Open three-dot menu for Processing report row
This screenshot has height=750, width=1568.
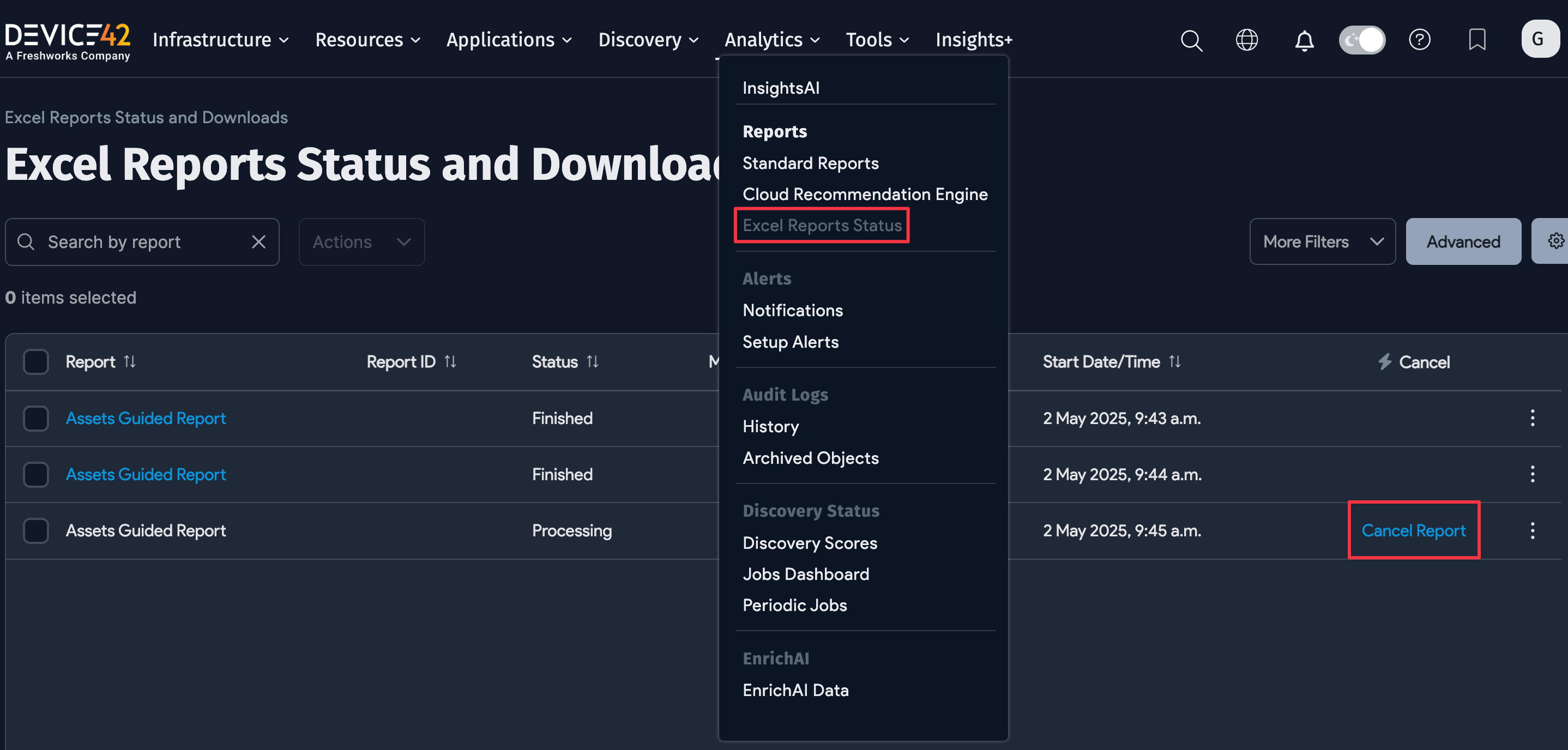1532,530
